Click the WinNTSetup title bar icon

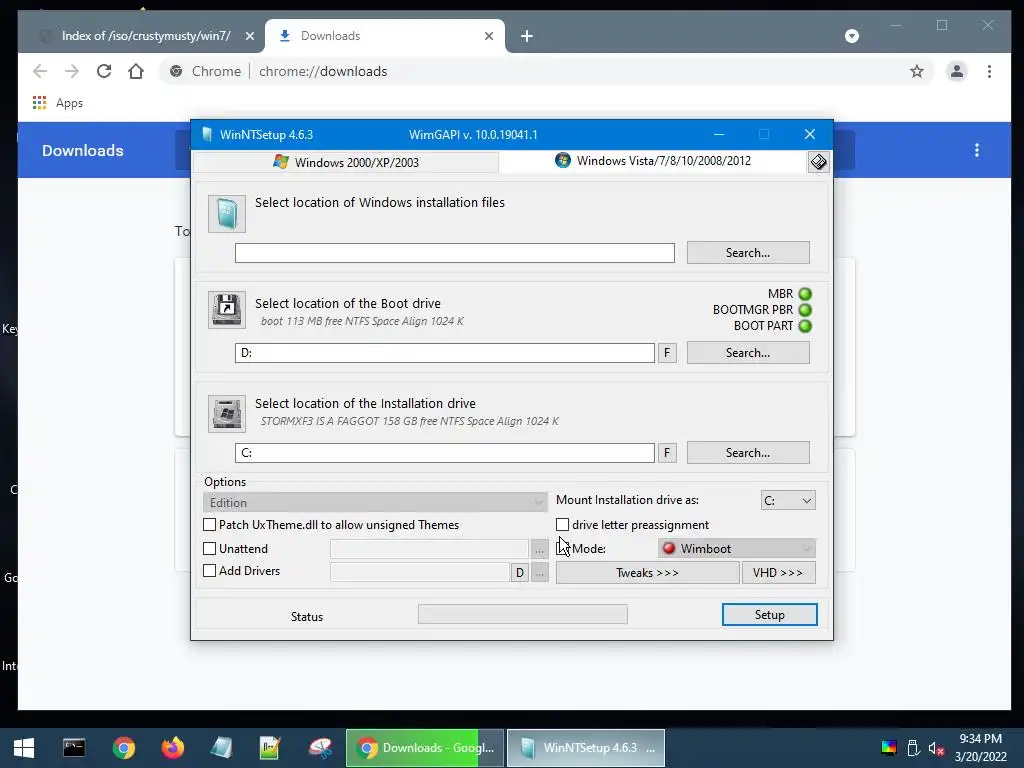[207, 135]
